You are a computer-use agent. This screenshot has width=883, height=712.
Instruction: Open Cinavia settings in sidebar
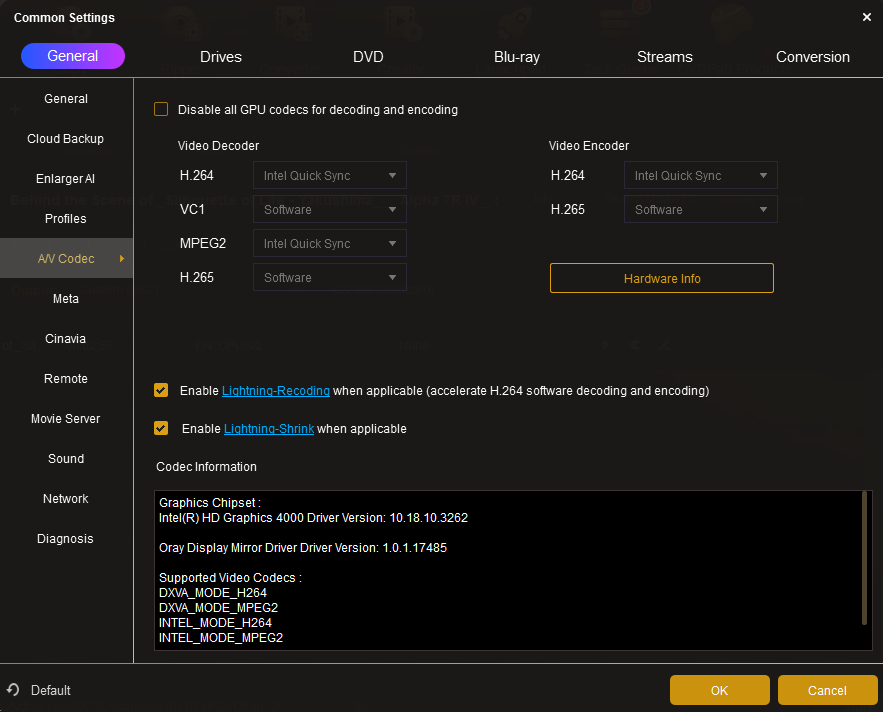(x=66, y=339)
